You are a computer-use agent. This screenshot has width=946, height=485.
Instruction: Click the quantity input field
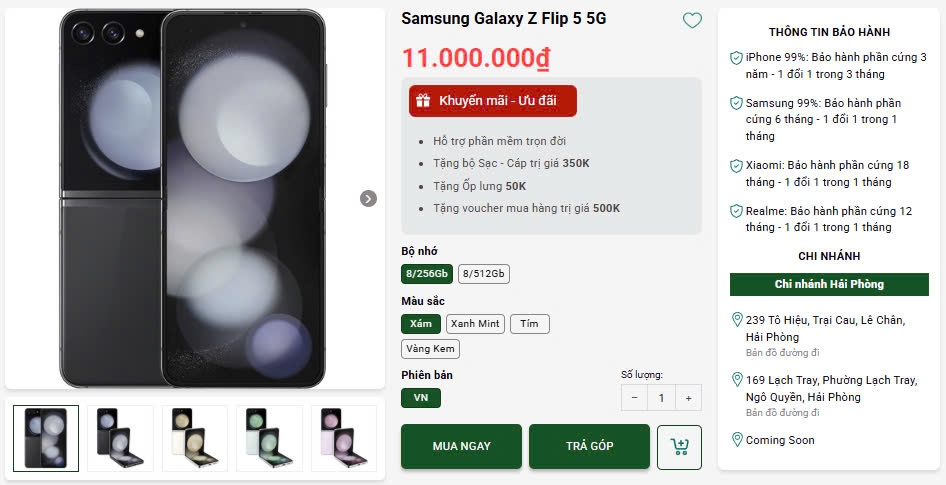click(x=661, y=398)
